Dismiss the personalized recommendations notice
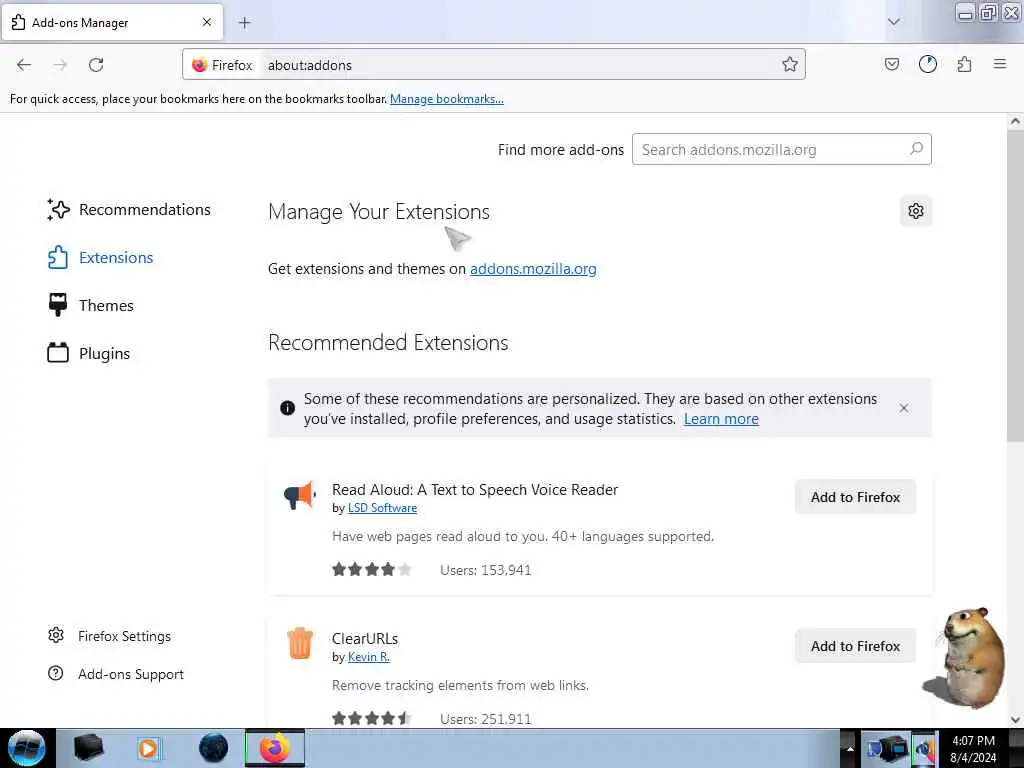 pyautogui.click(x=903, y=408)
